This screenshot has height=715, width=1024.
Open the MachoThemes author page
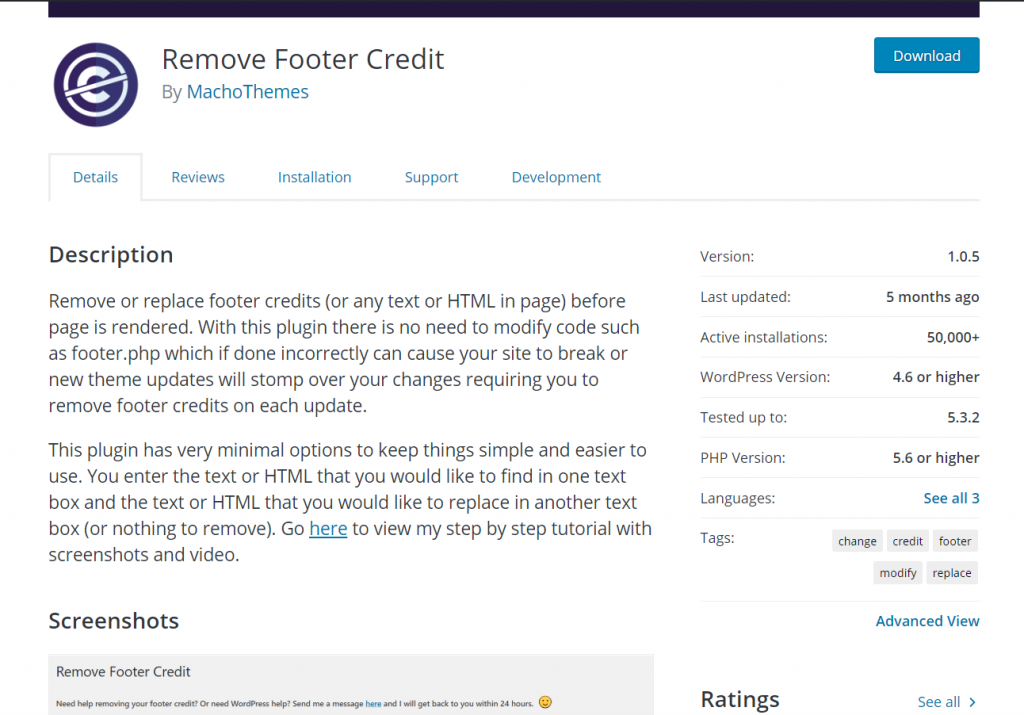pyautogui.click(x=248, y=91)
